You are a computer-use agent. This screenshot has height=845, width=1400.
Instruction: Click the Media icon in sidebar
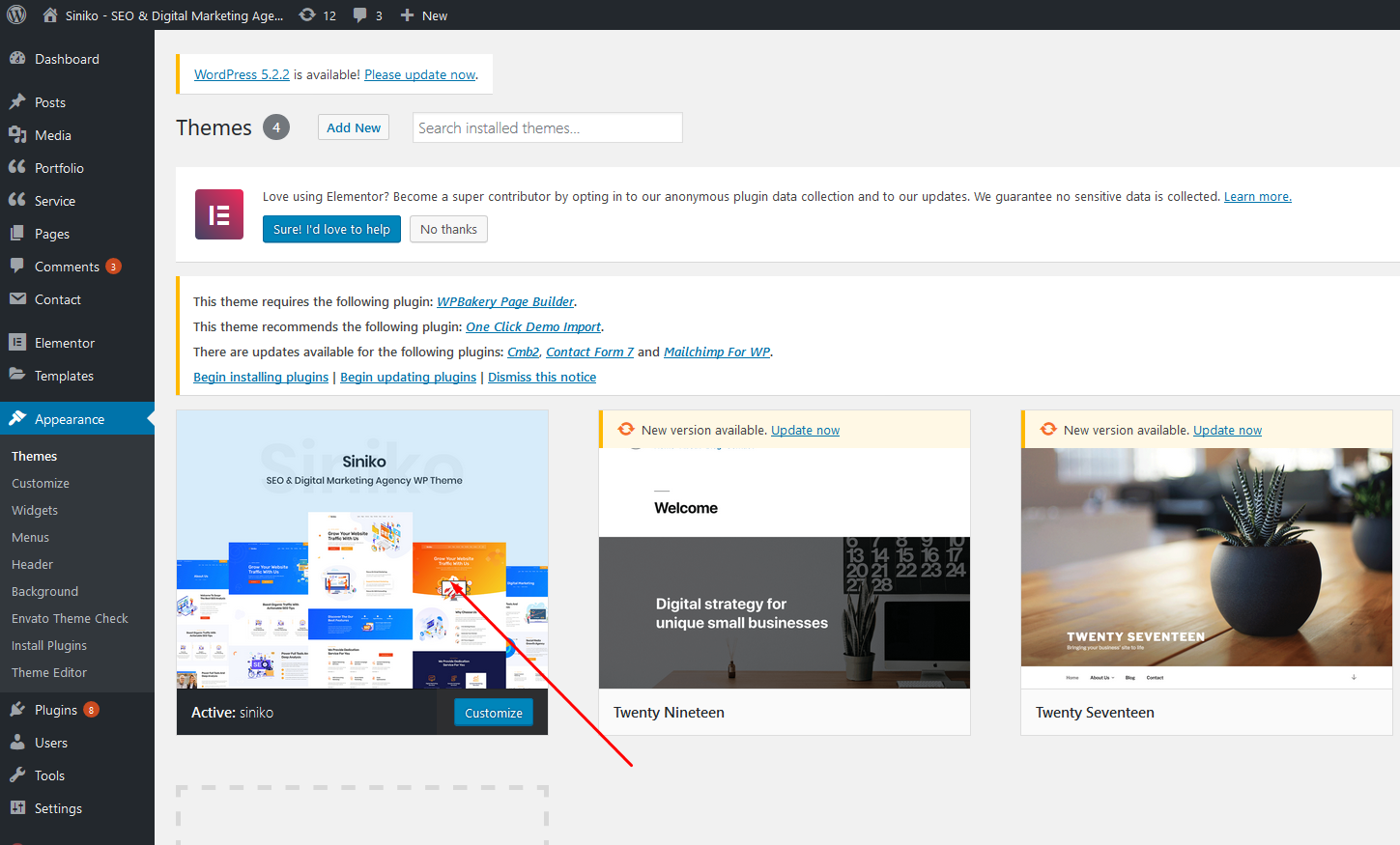17,134
